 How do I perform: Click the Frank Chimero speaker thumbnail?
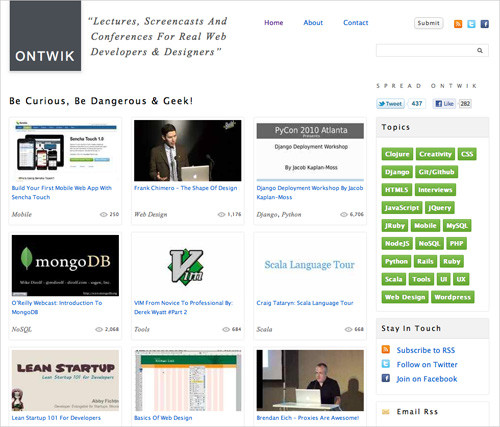coord(188,151)
